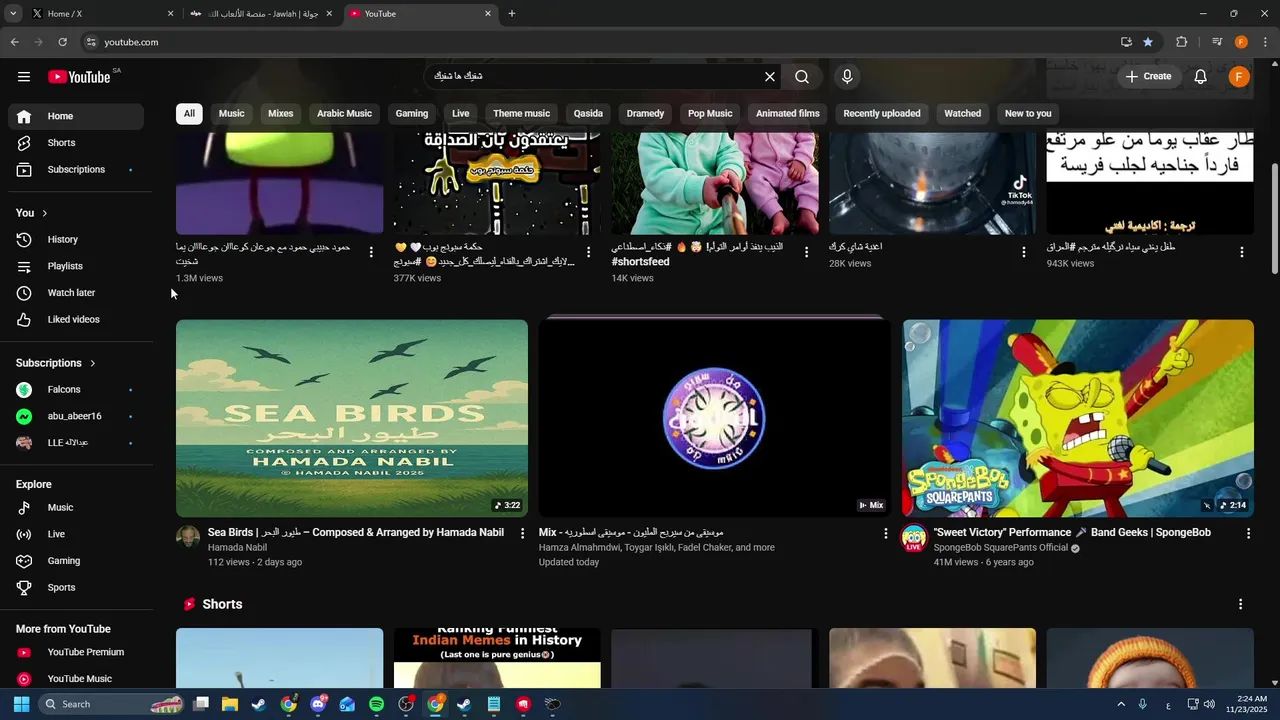Select the All filter chip
Viewport: 1280px width, 720px height.
point(189,113)
